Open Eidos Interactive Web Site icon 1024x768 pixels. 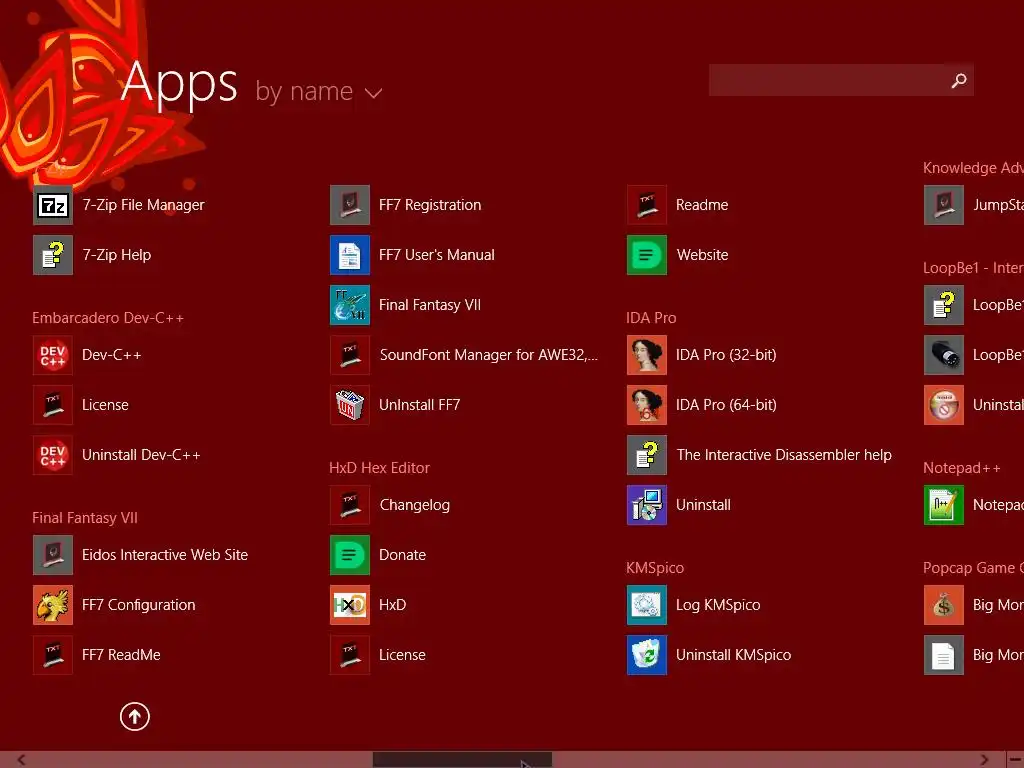click(53, 555)
